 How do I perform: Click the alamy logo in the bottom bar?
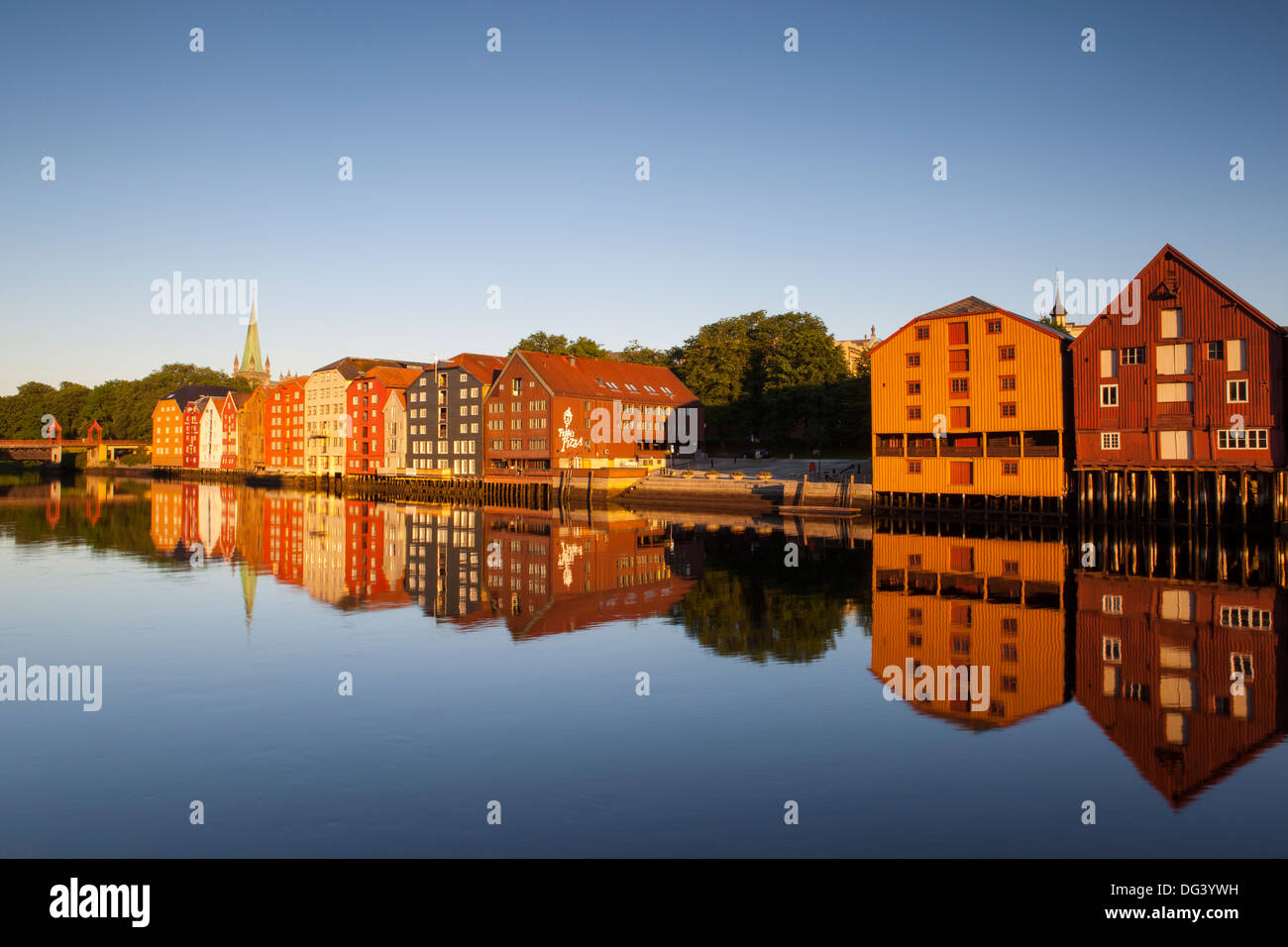pos(100,902)
